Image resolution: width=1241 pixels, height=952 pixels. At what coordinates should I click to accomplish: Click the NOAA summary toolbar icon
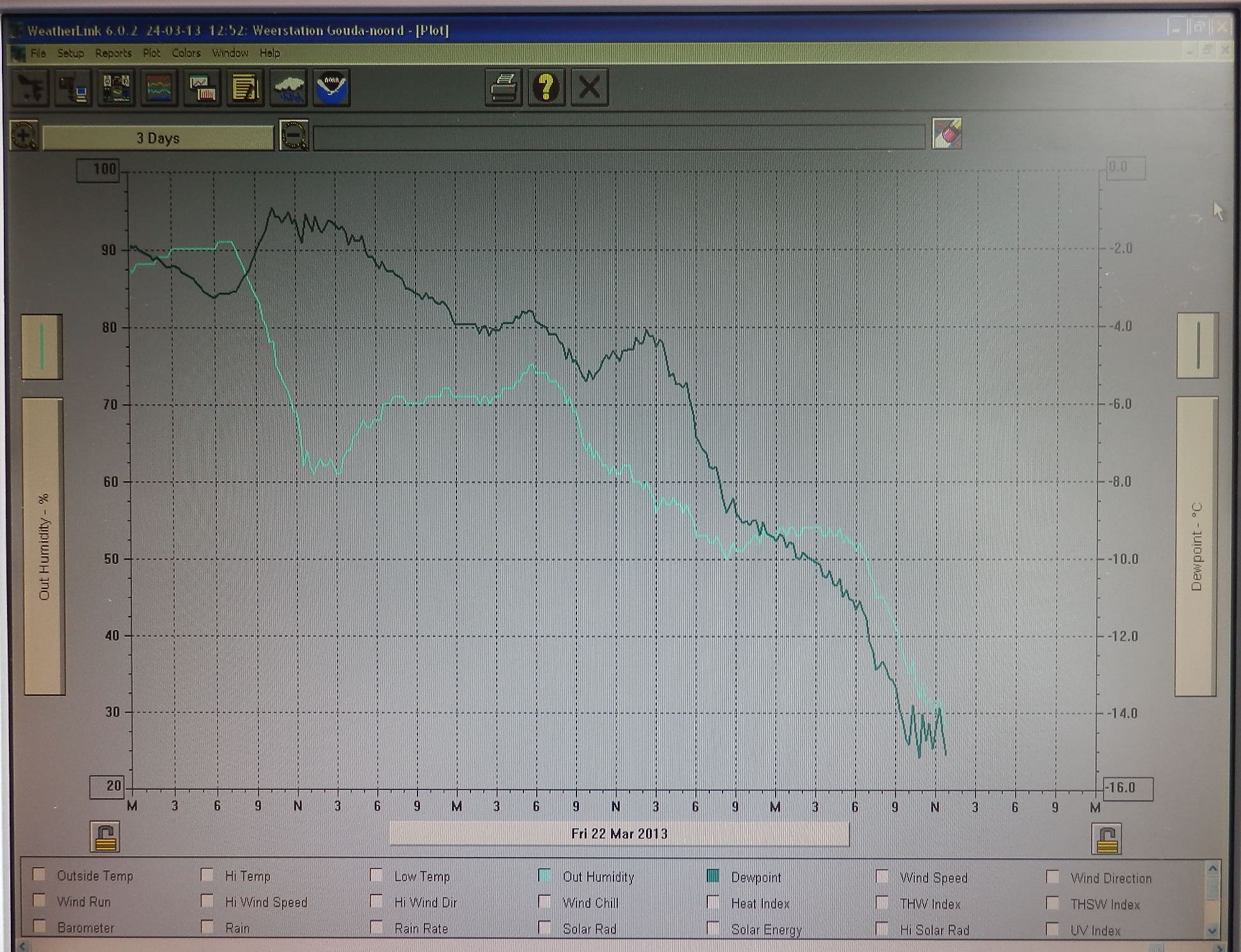coord(332,88)
